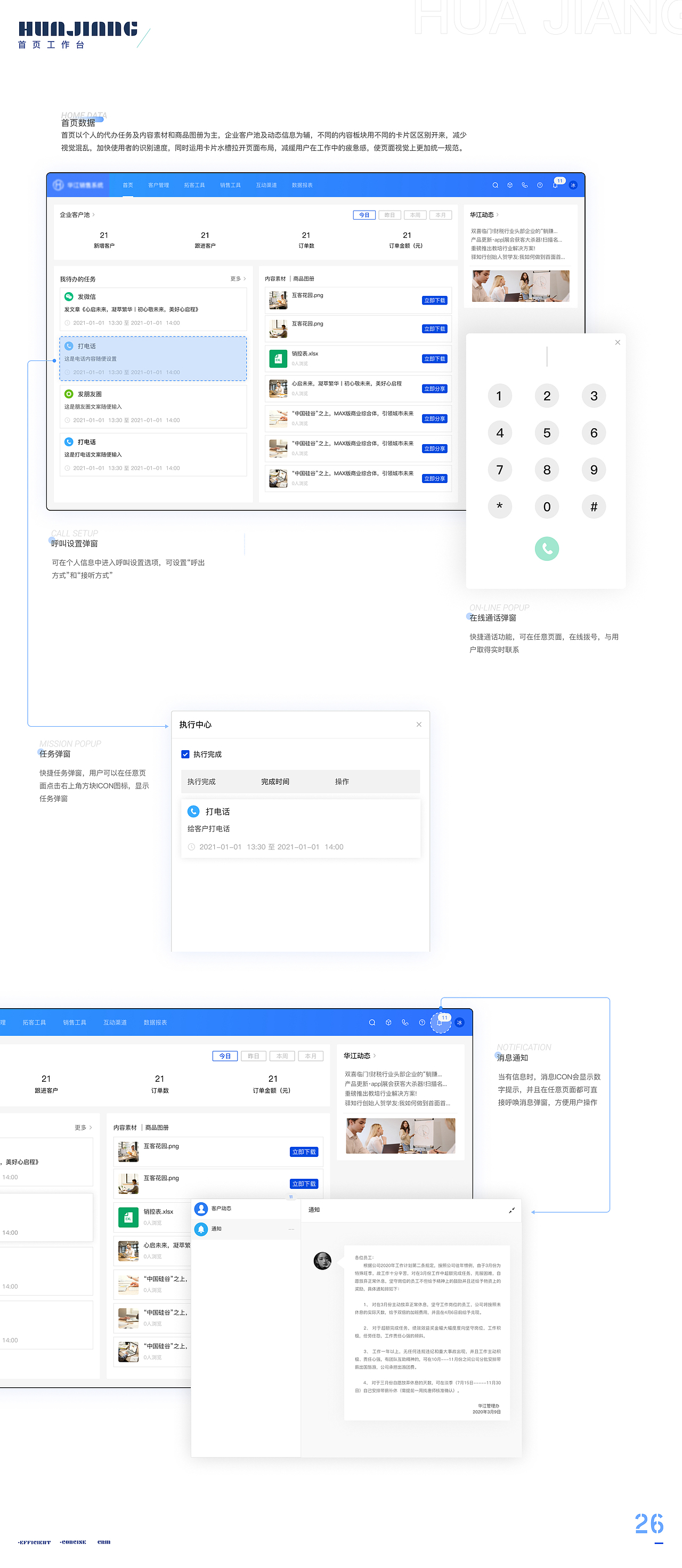Expand the 企业客户池 section via its chevron
The image size is (682, 1568).
94,215
